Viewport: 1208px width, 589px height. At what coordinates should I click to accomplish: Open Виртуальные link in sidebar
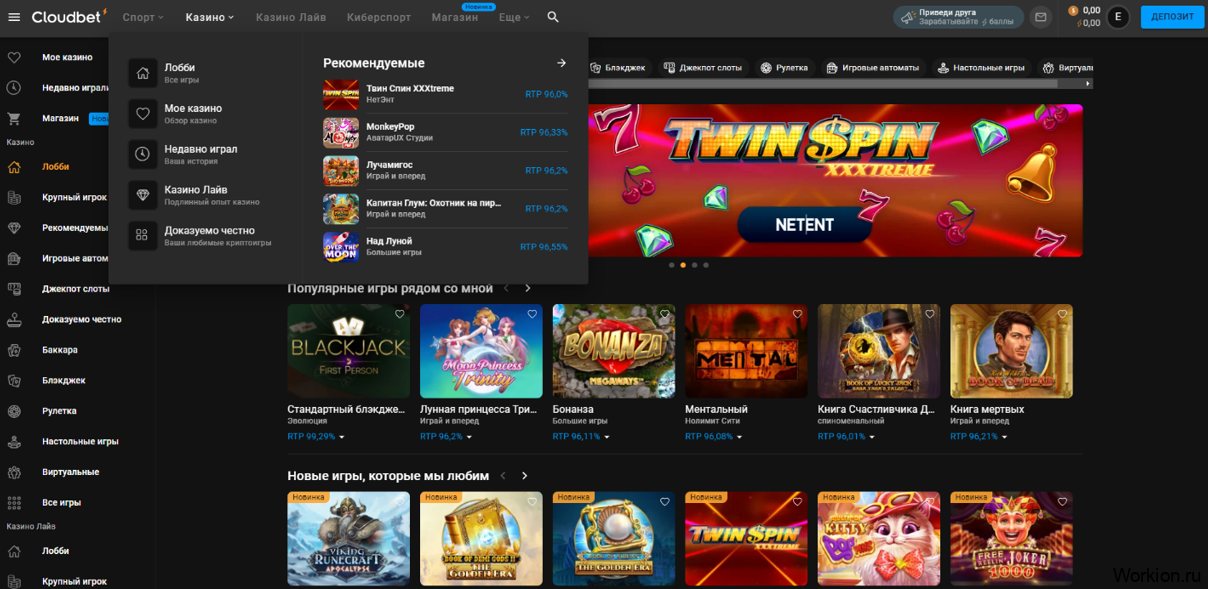tap(70, 472)
